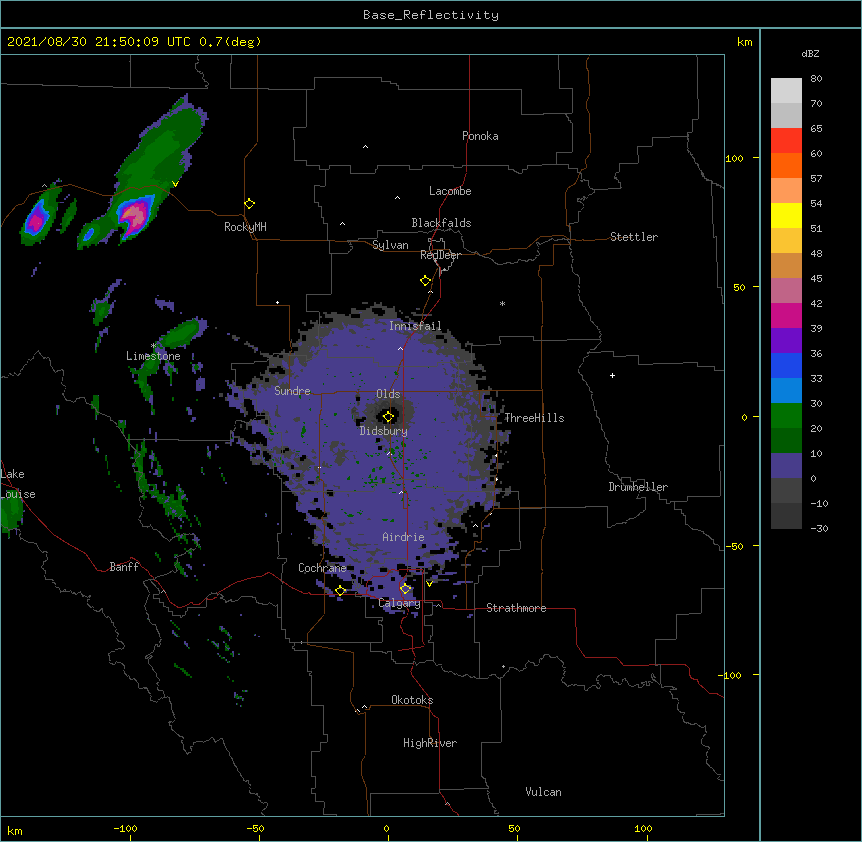The image size is (862, 842).
Task: Click the purple 10 dBZ legend swatch
Action: [x=786, y=465]
